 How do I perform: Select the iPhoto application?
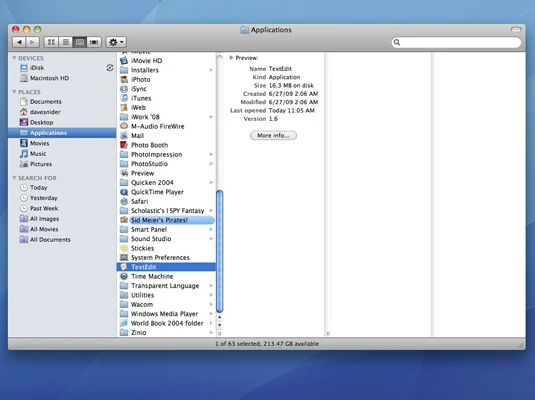click(x=167, y=80)
